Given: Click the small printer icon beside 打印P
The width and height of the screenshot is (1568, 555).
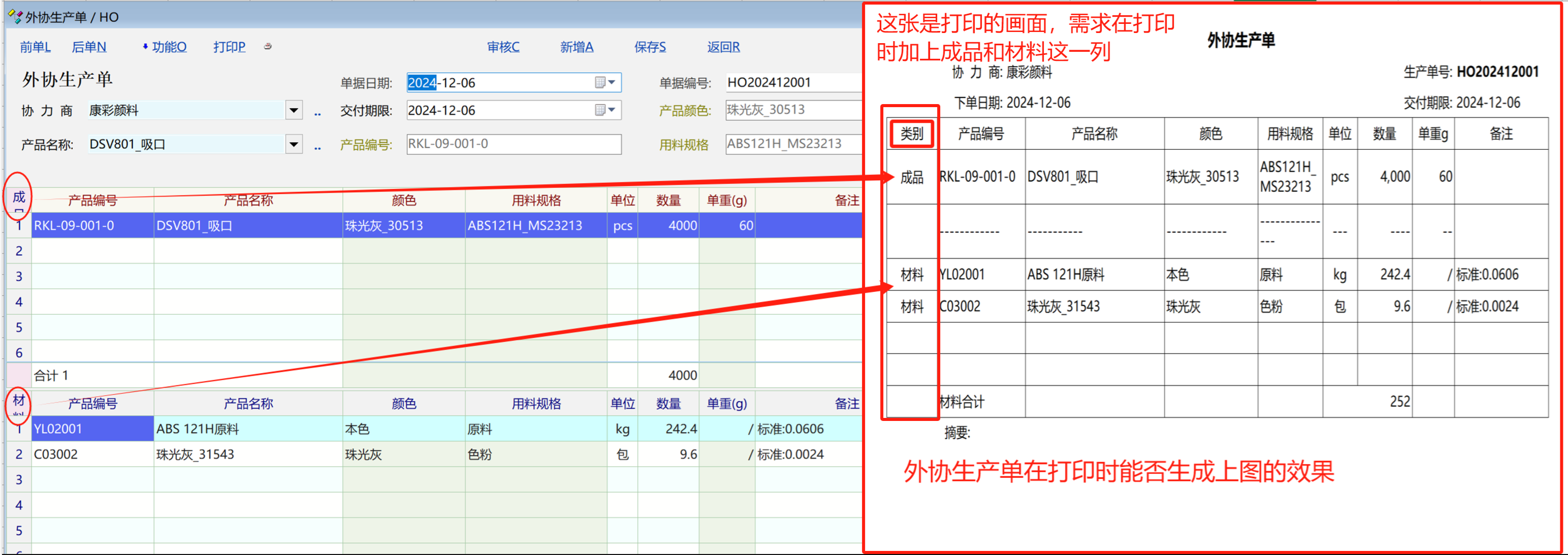Looking at the screenshot, I should point(268,46).
